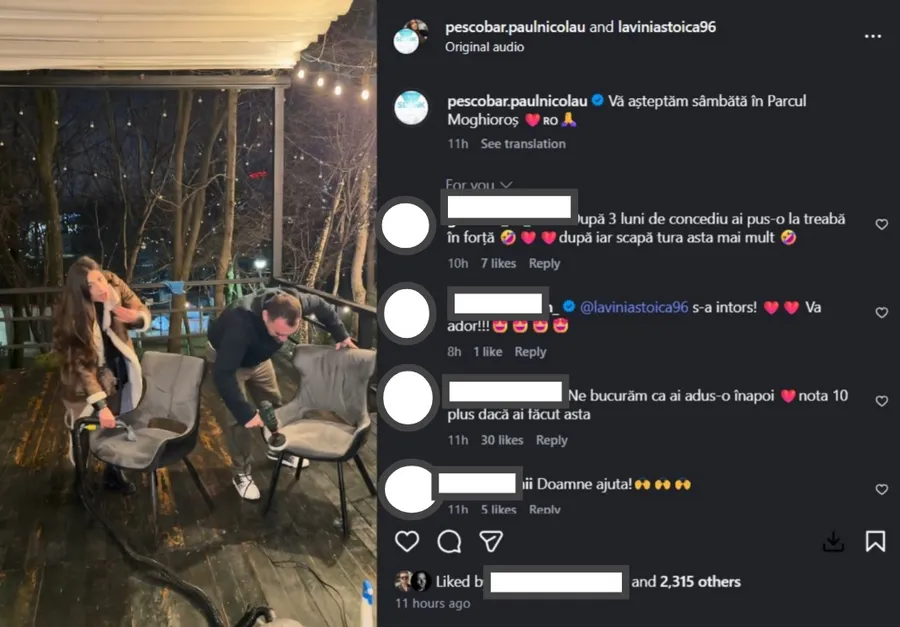Viewport: 900px width, 627px height.
Task: Like the 'Doamne ajuta!' comment
Action: pyautogui.click(x=882, y=490)
